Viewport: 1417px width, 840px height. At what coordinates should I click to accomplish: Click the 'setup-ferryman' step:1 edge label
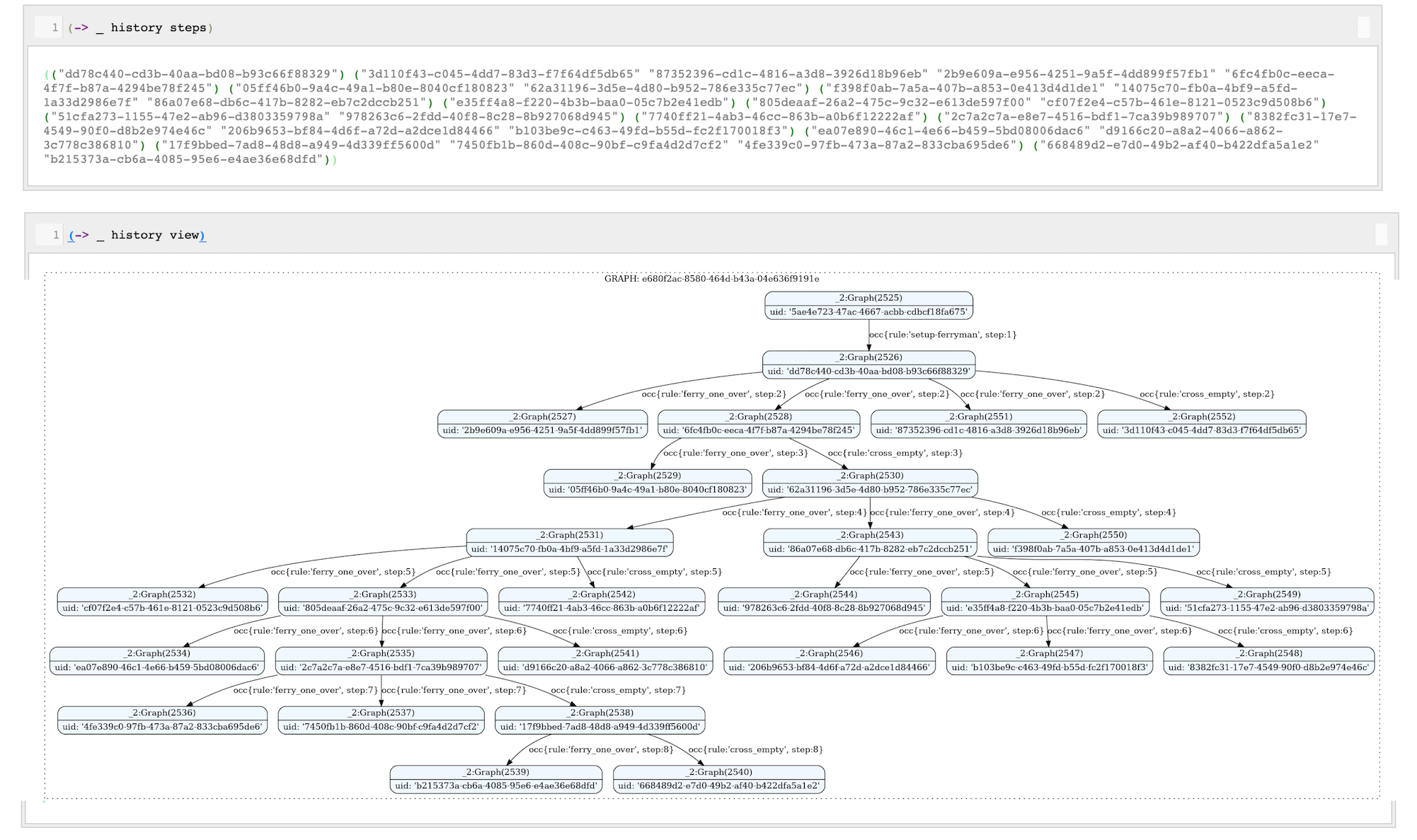[x=942, y=335]
